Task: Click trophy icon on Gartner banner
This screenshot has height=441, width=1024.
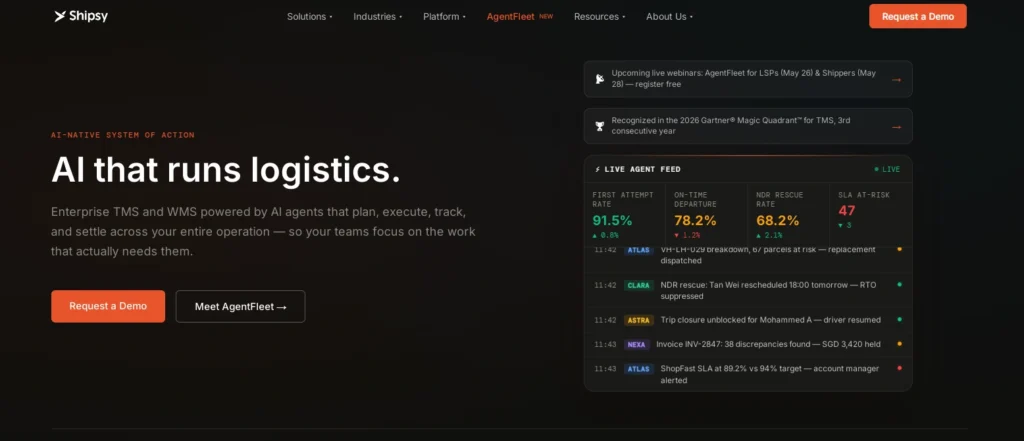Action: [600, 126]
